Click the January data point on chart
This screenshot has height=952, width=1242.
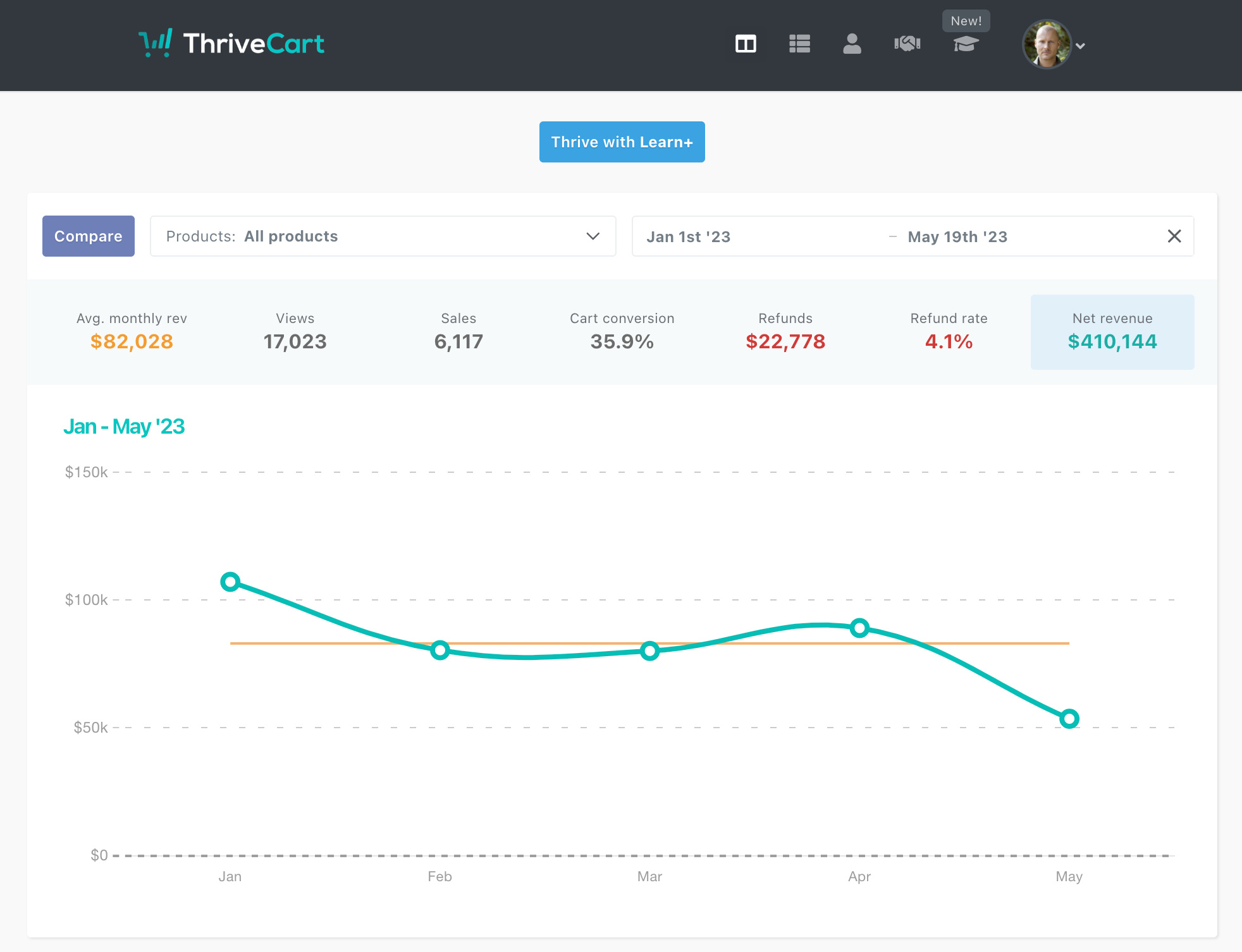[230, 582]
